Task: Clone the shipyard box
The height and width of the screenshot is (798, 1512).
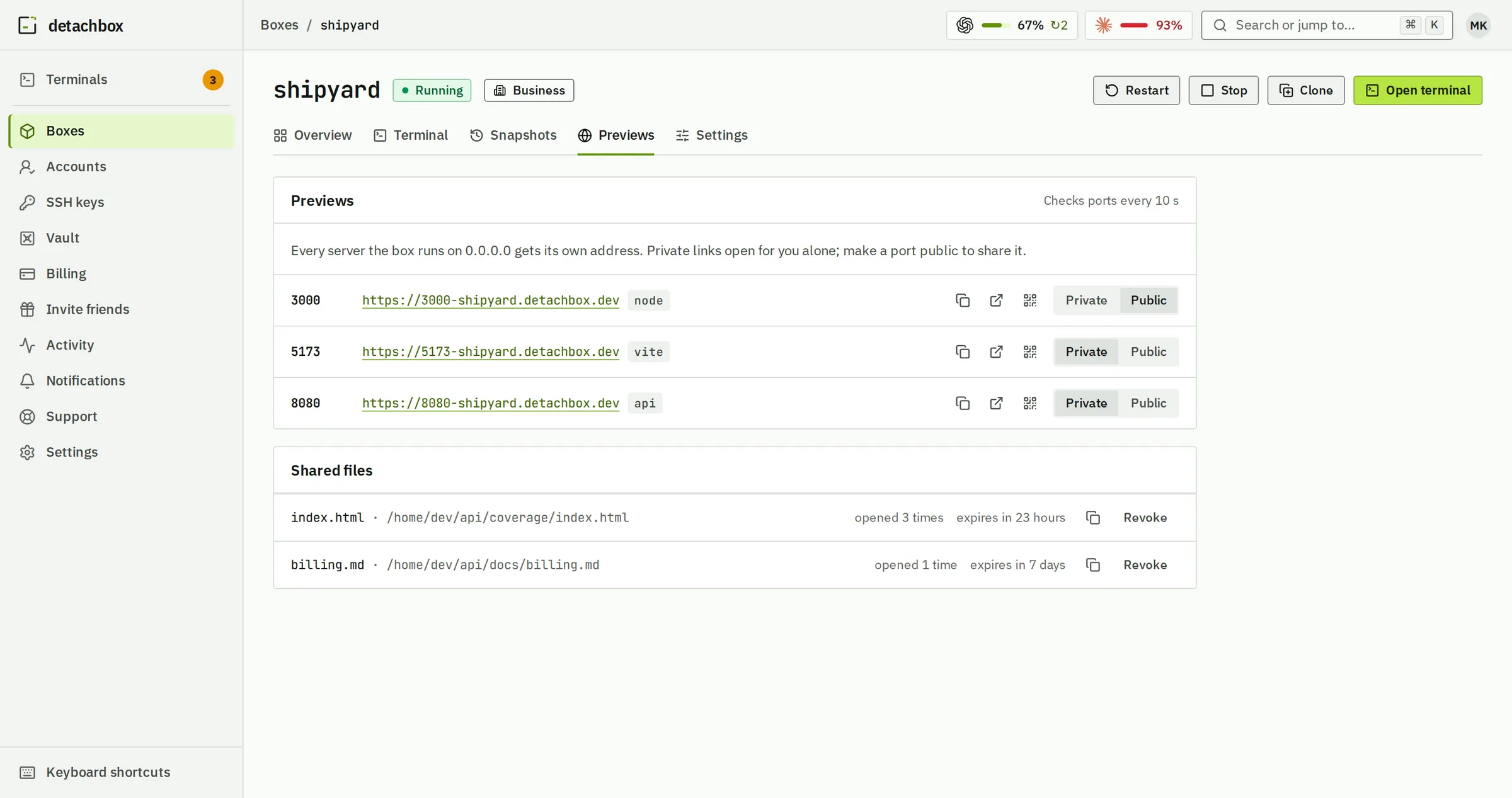Action: [1306, 91]
